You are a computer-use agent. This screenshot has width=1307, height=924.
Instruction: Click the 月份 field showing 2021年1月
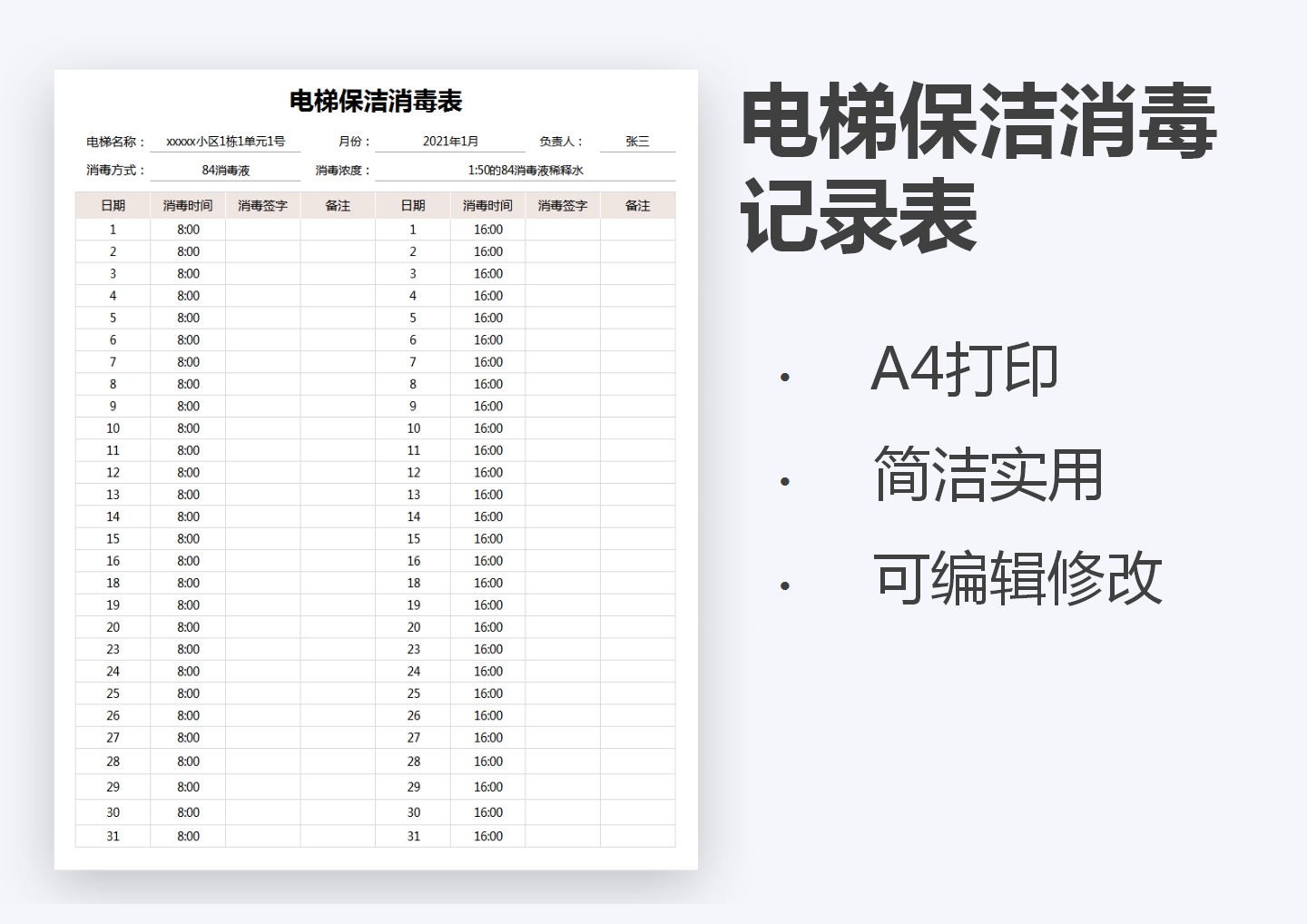(452, 141)
